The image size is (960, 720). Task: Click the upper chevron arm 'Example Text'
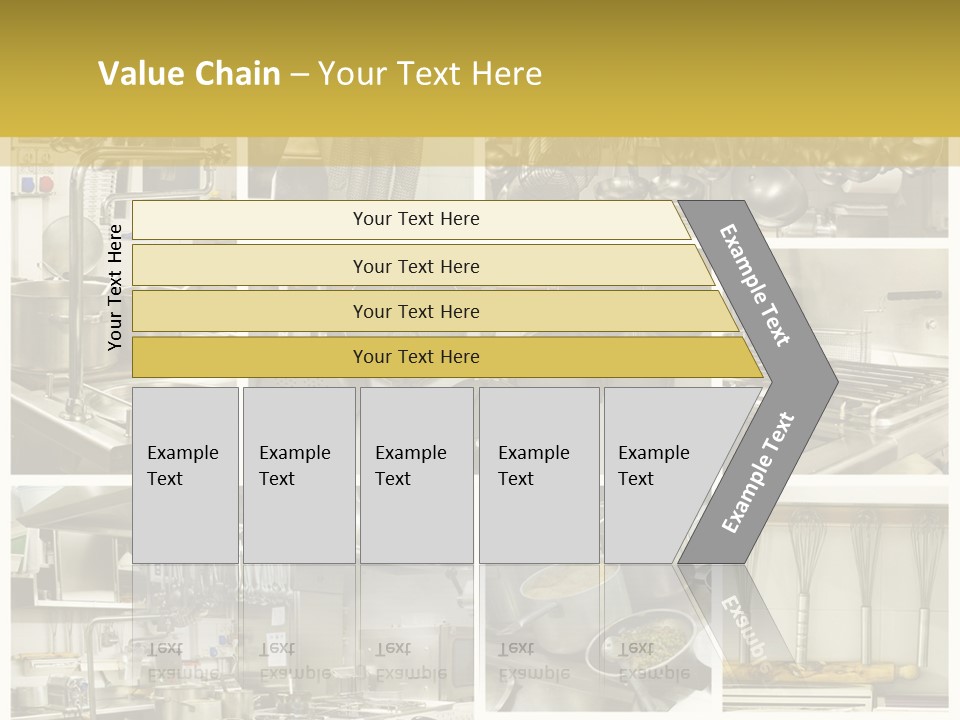(x=755, y=285)
